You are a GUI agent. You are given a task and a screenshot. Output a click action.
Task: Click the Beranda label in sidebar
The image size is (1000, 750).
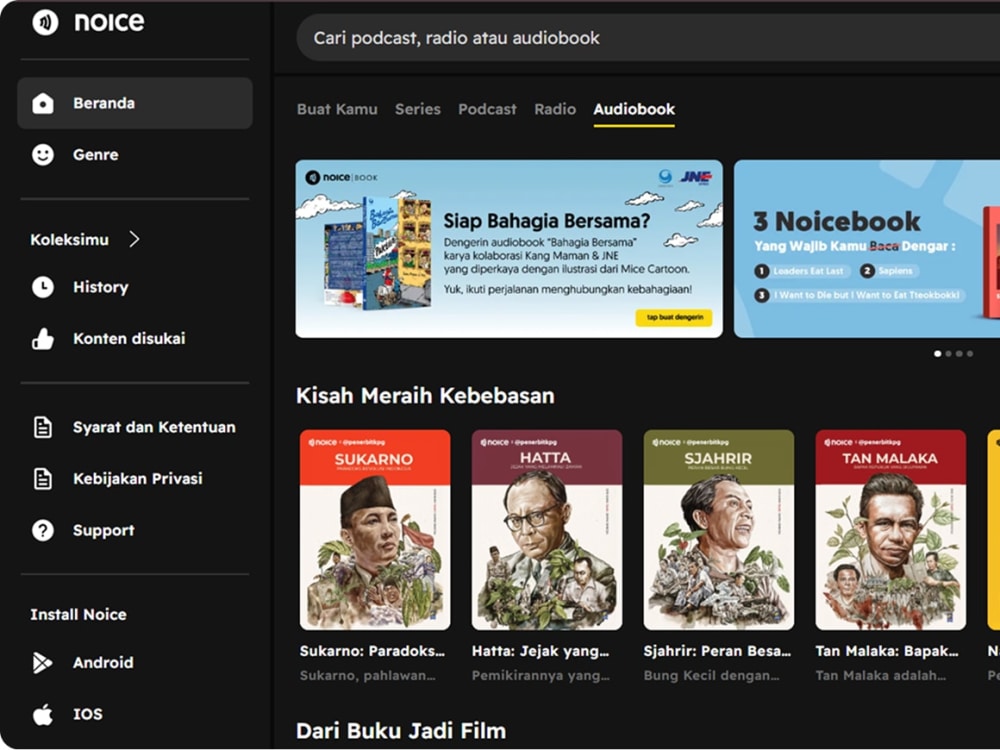(x=104, y=103)
